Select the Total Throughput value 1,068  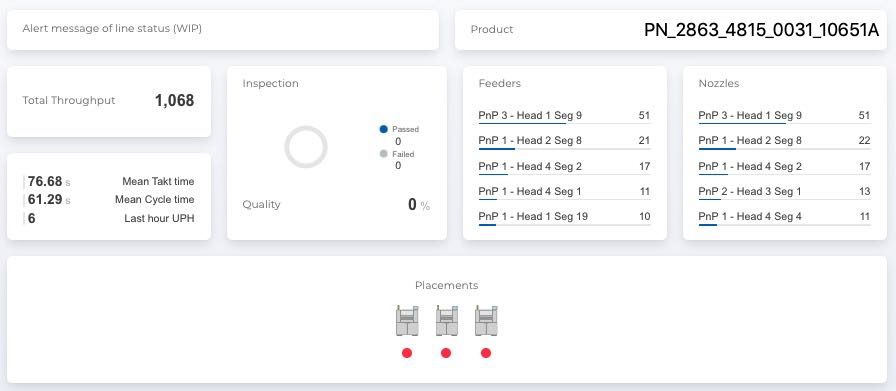174,101
